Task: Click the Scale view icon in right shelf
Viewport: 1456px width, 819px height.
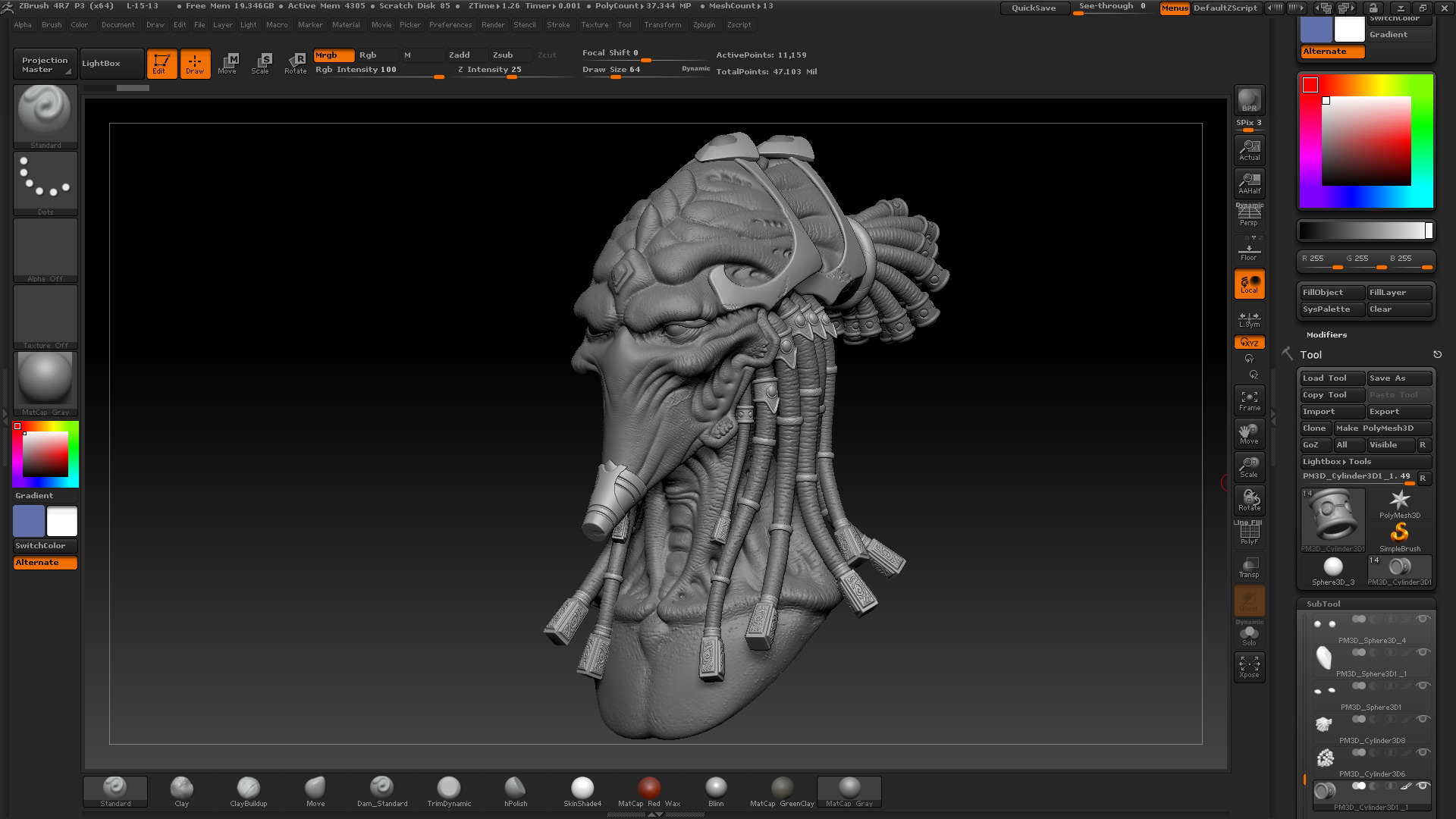Action: tap(1249, 466)
